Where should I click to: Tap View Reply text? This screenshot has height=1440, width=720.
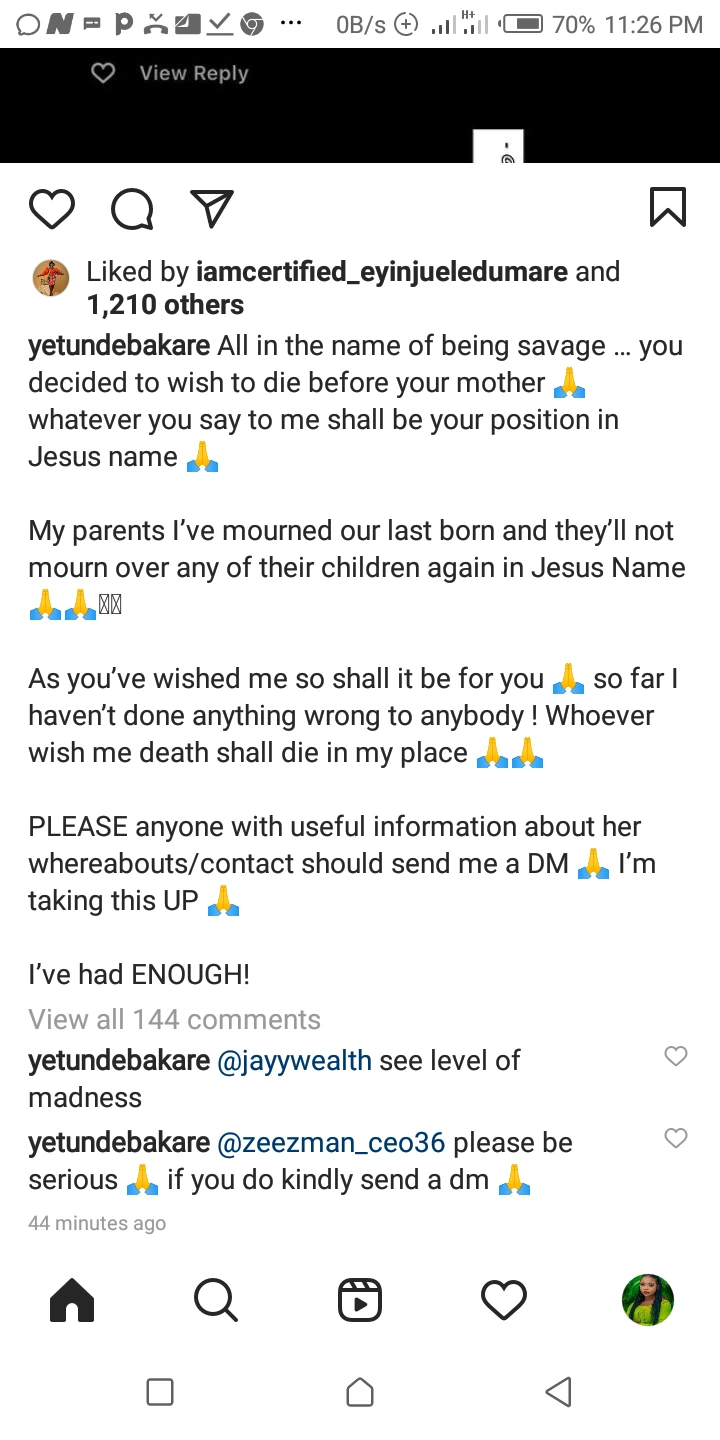click(194, 73)
